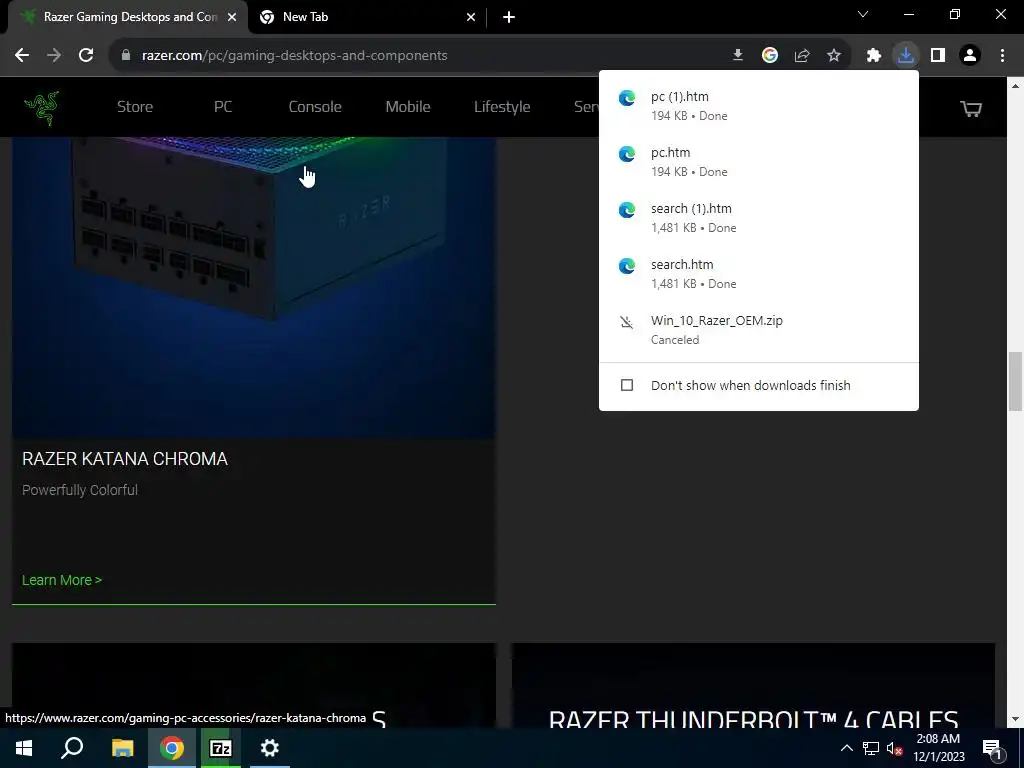Image resolution: width=1024 pixels, height=768 pixels.
Task: Open the PC menu
Action: coord(223,106)
